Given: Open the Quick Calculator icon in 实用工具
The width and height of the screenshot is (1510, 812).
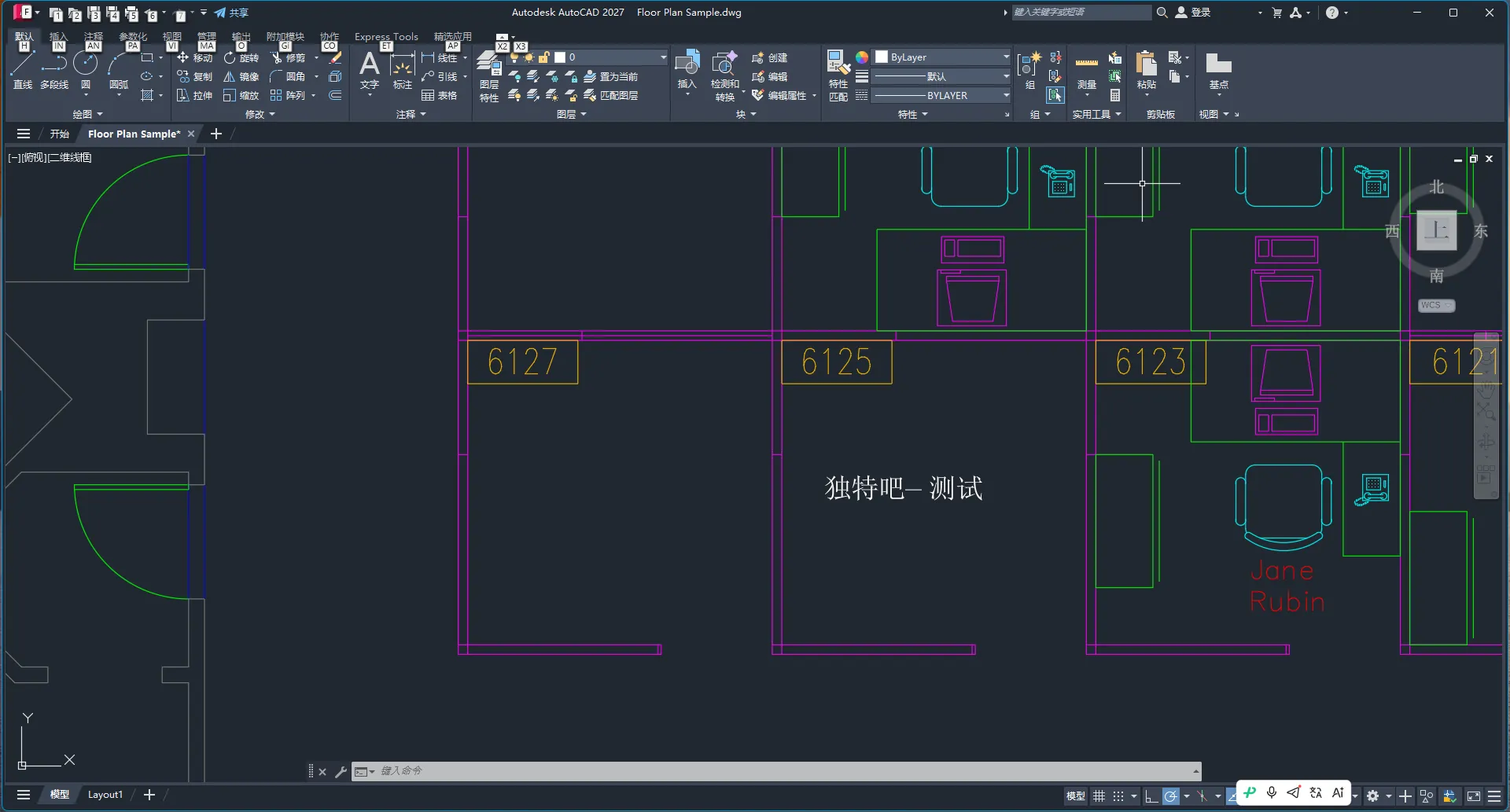Looking at the screenshot, I should [1115, 95].
